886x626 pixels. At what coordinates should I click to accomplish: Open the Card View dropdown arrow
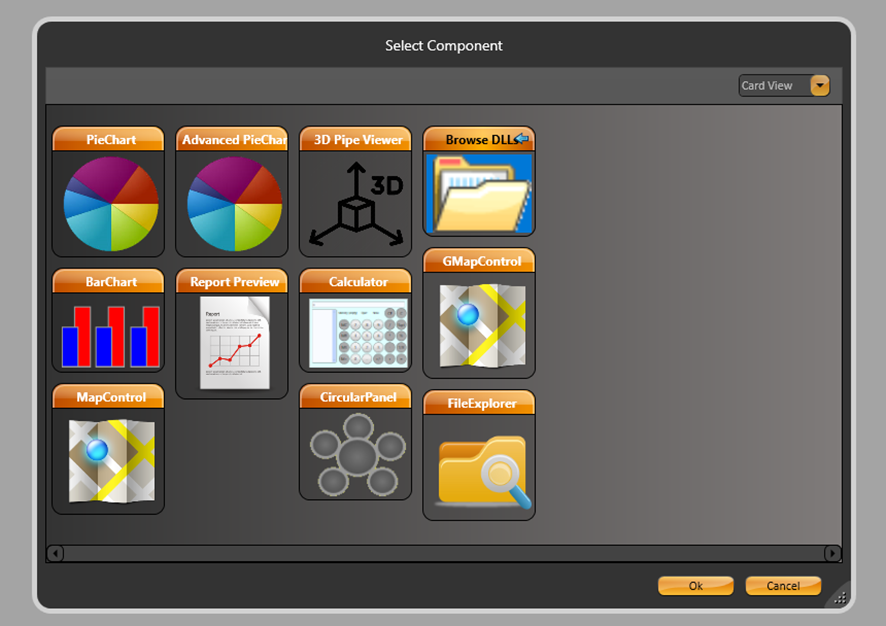[820, 86]
